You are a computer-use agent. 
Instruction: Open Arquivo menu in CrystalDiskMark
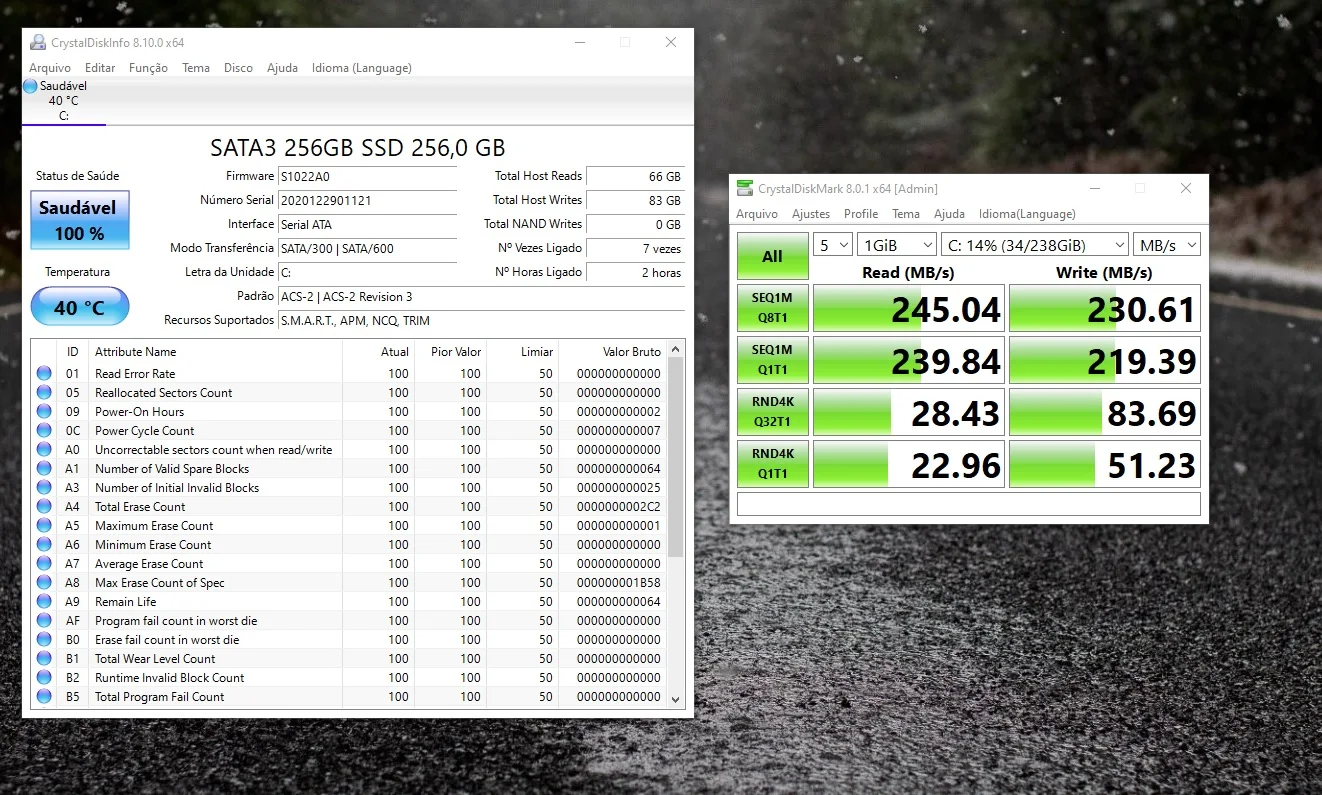click(757, 214)
